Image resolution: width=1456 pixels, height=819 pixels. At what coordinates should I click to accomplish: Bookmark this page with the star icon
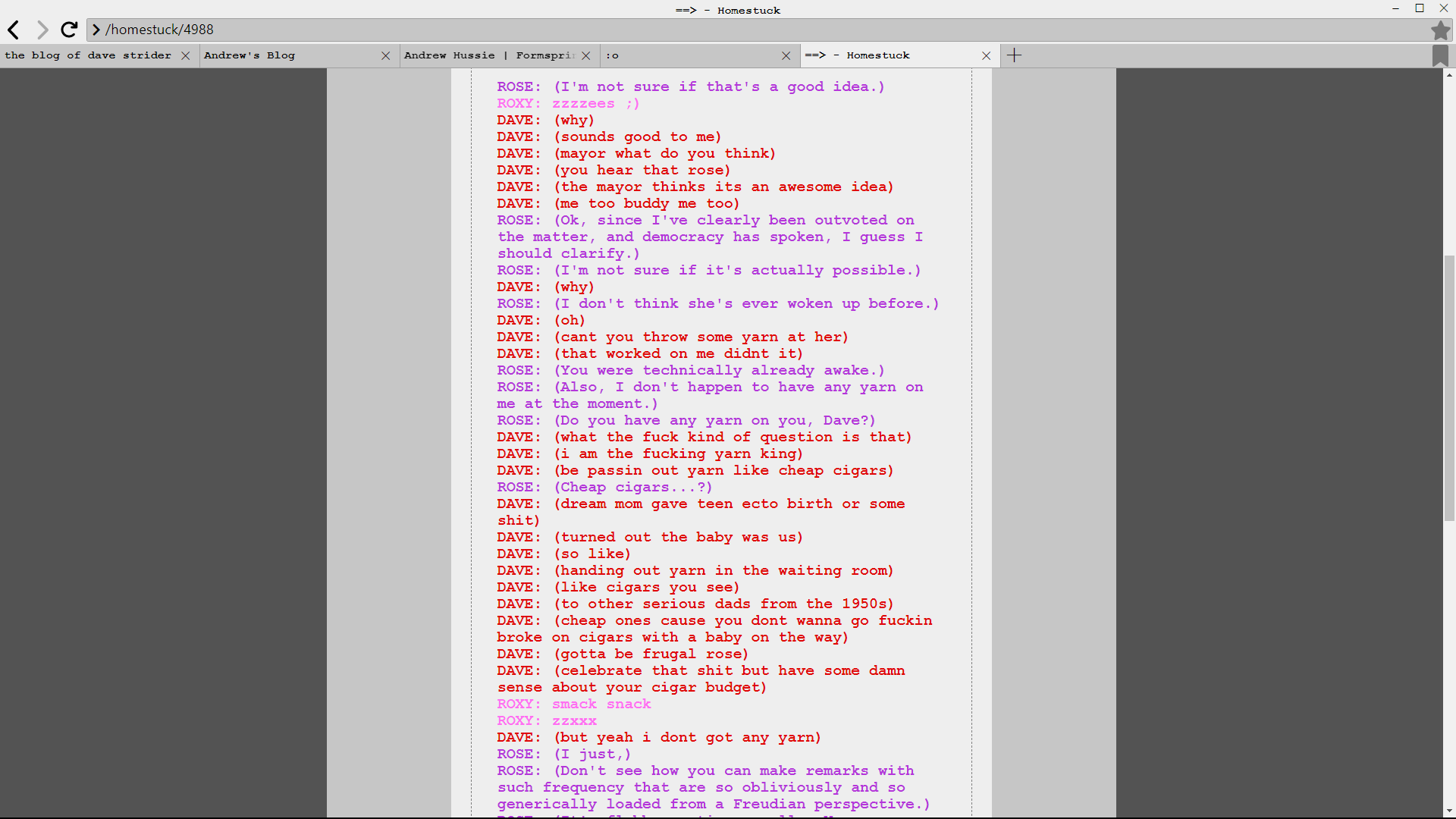coord(1440,30)
